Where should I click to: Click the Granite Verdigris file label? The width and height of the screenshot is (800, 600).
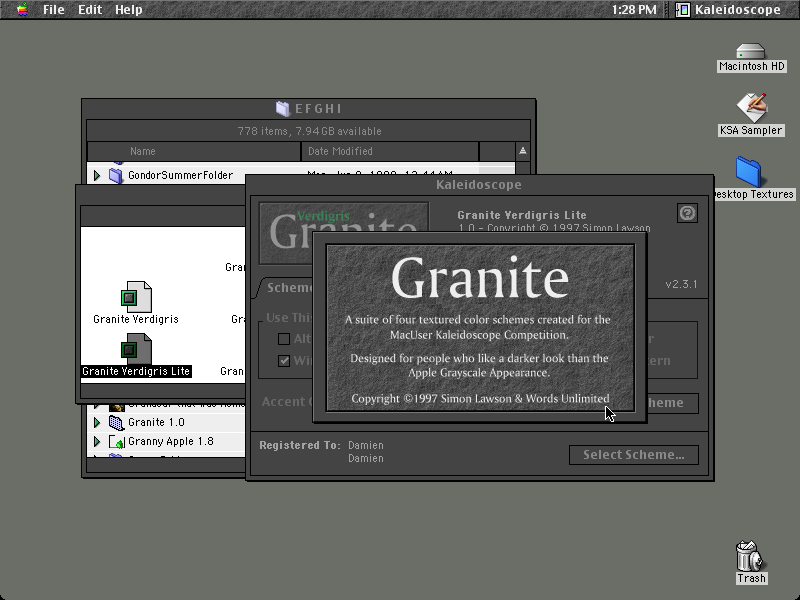pos(136,319)
